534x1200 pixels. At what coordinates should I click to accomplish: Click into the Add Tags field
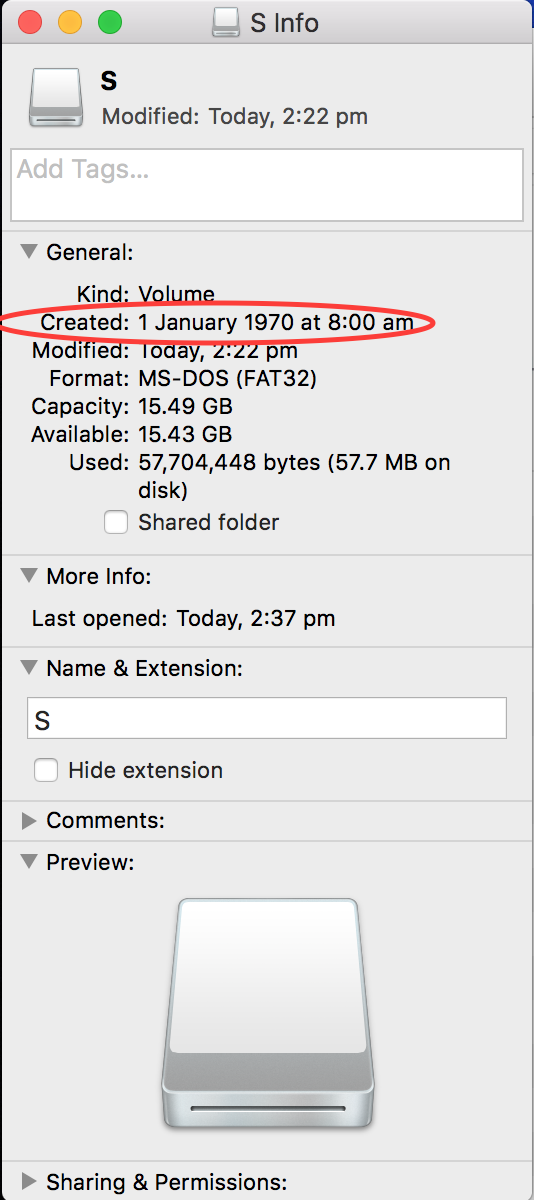[x=267, y=185]
